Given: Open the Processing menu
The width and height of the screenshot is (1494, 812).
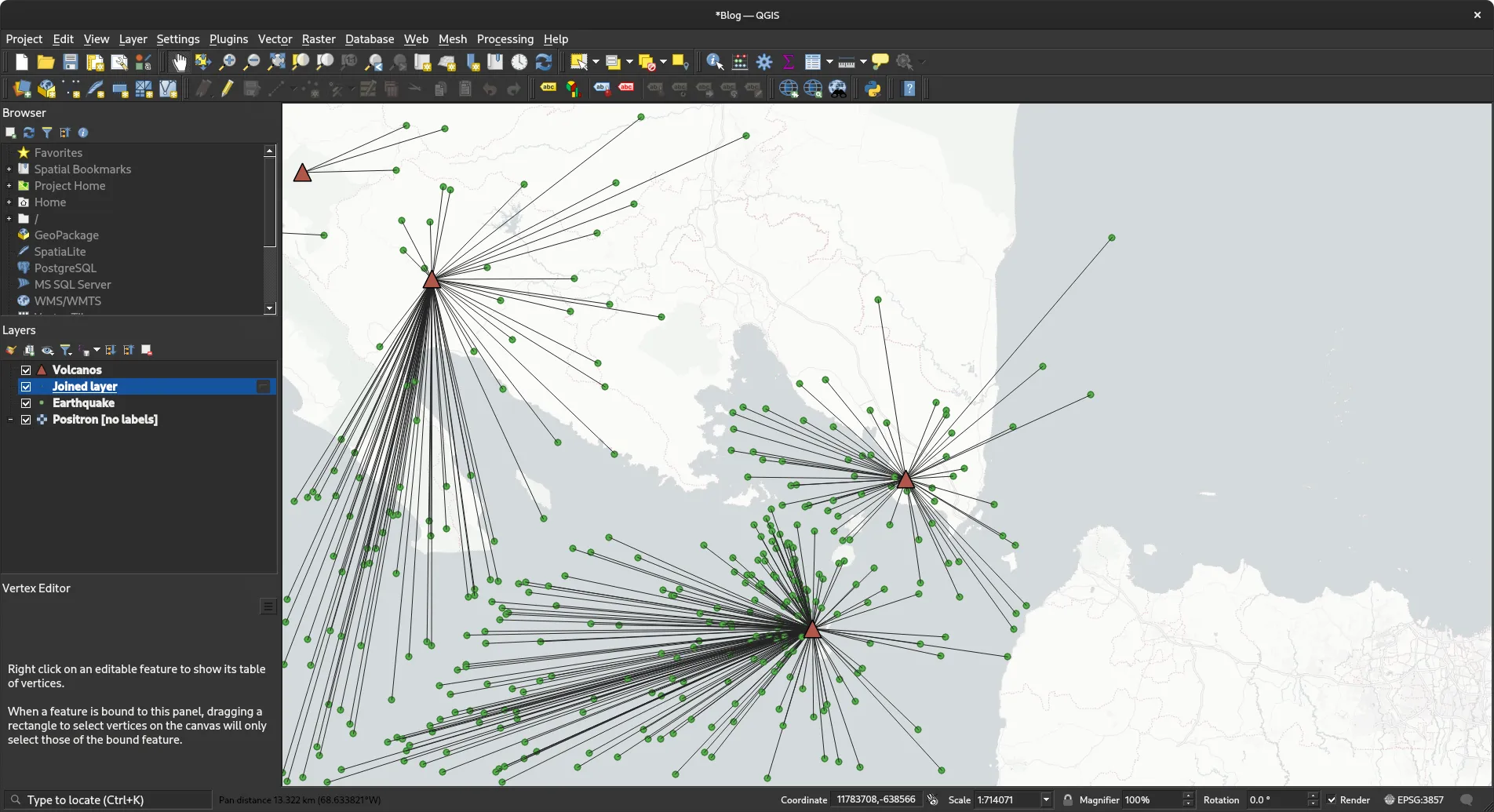Looking at the screenshot, I should point(505,39).
